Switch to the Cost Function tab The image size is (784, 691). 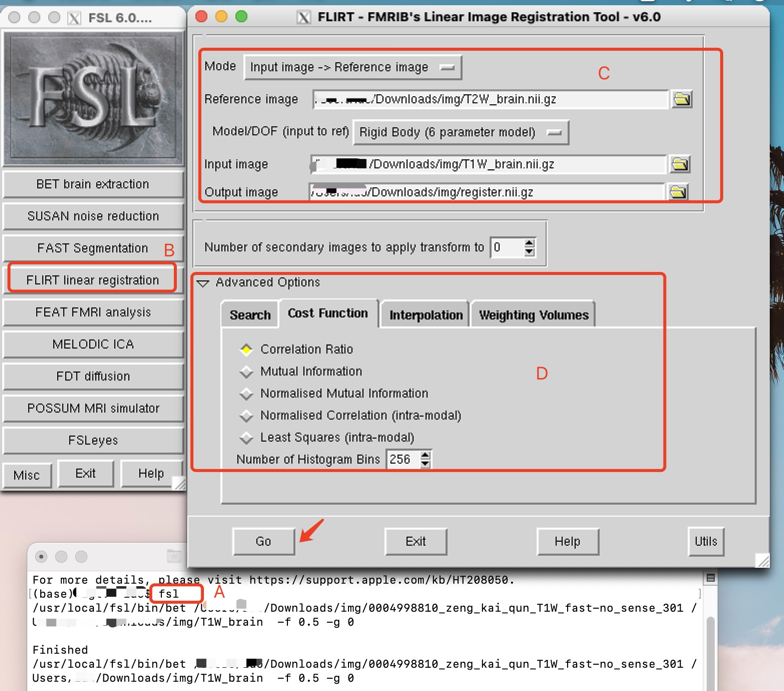(328, 313)
